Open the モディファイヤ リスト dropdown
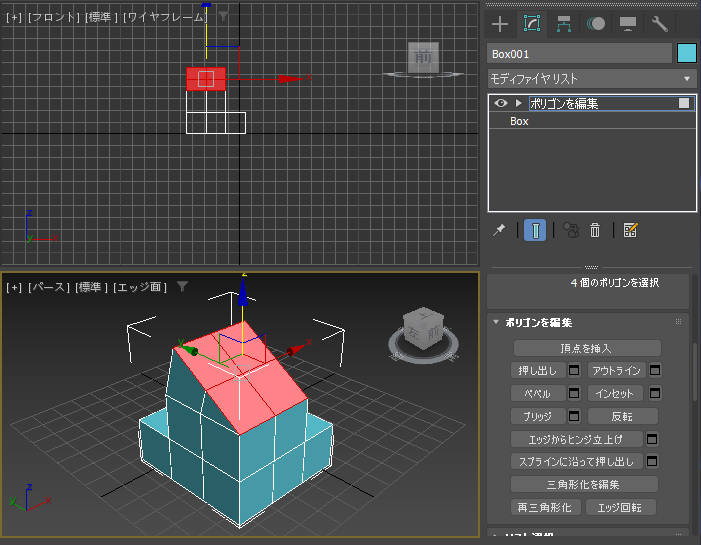701x545 pixels. tap(591, 79)
